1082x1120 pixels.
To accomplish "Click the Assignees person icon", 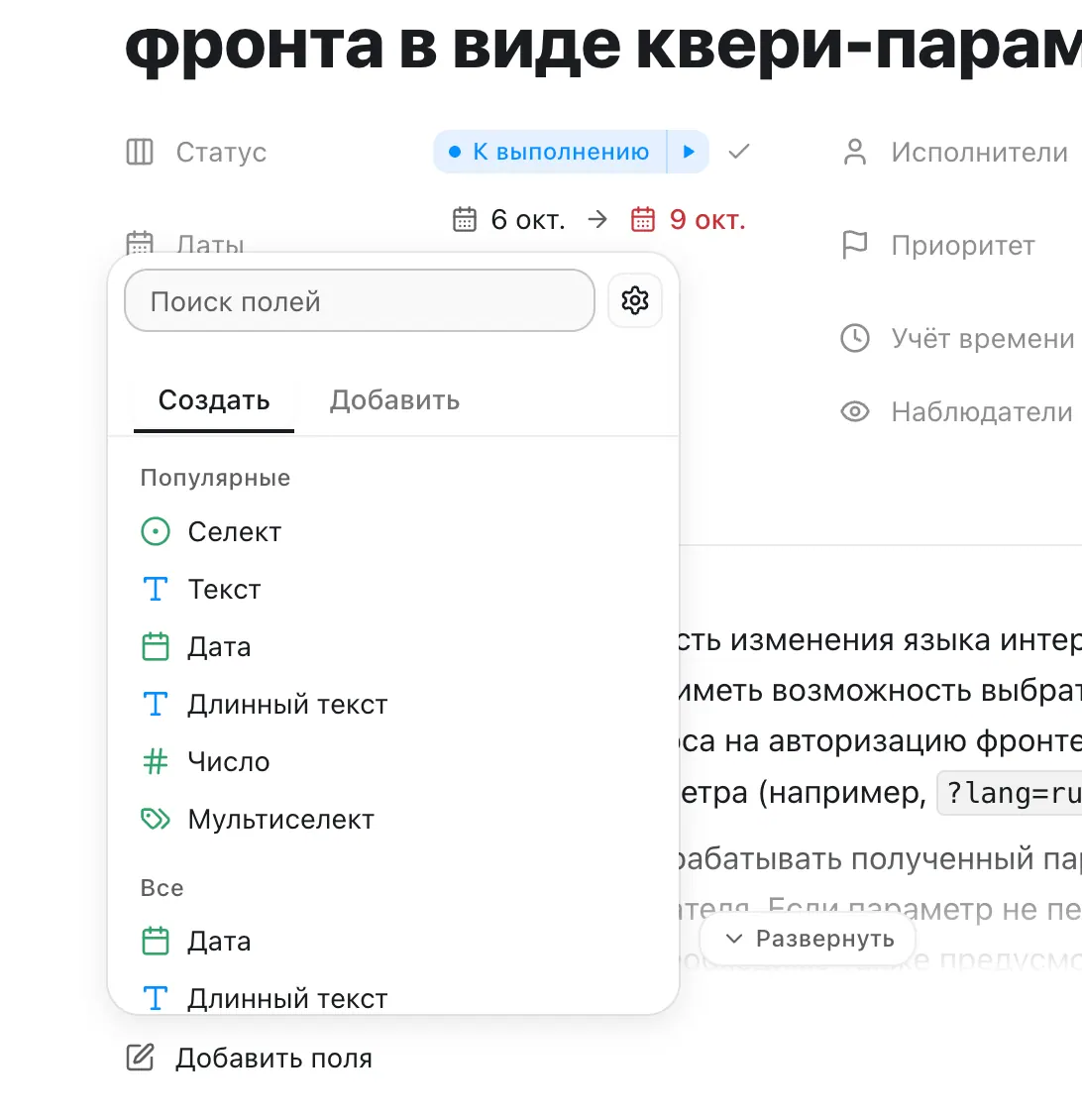I will (855, 153).
